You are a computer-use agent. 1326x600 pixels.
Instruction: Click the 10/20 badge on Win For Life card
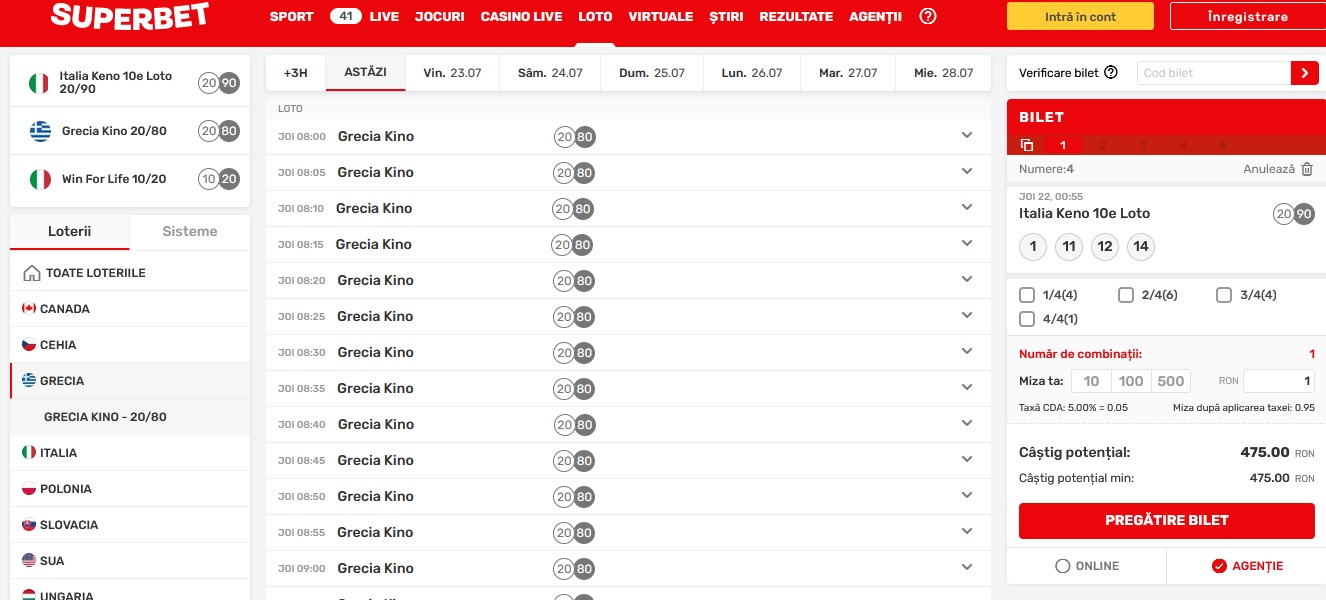click(x=219, y=179)
